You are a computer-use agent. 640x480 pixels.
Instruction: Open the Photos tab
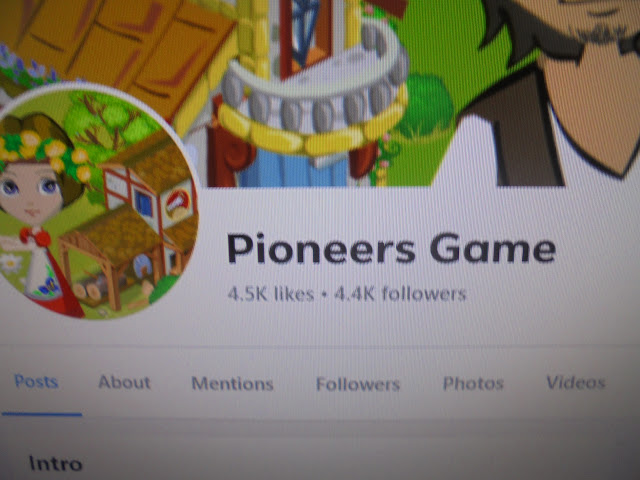(x=473, y=383)
